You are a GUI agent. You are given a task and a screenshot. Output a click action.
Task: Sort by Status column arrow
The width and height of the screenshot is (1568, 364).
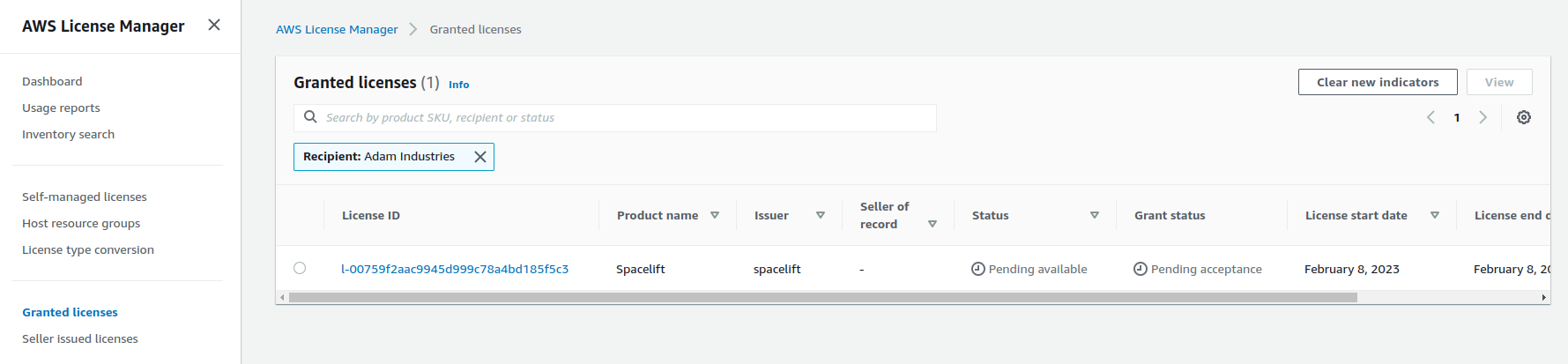[x=1095, y=215]
